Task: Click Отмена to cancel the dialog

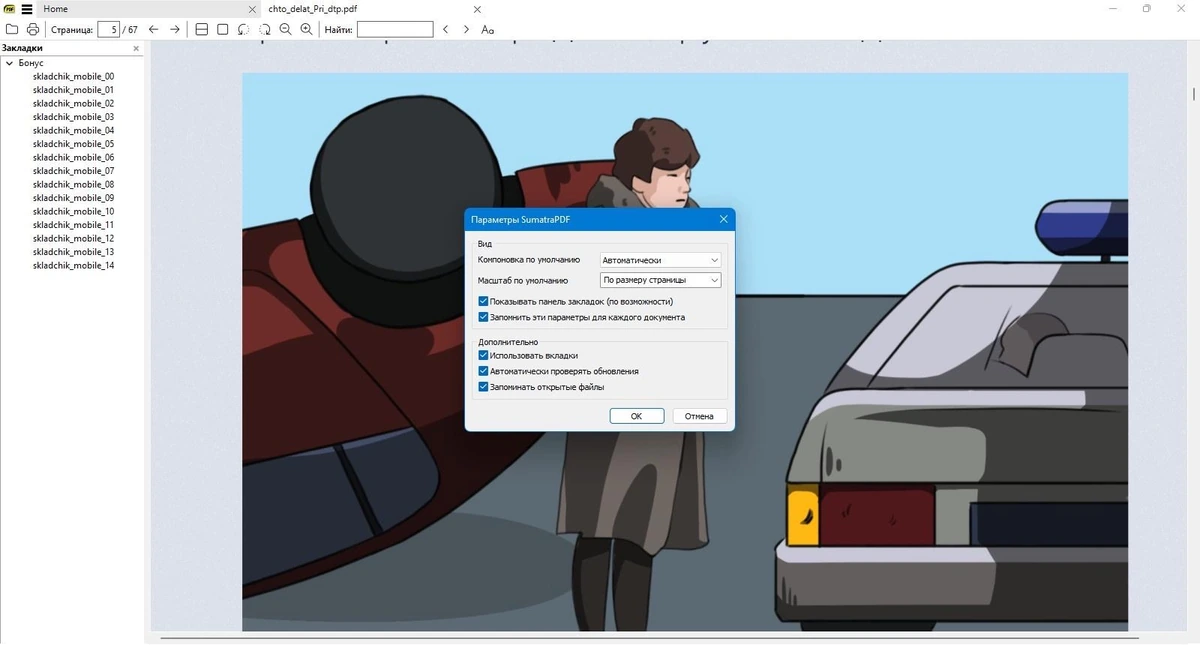Action: pos(700,416)
